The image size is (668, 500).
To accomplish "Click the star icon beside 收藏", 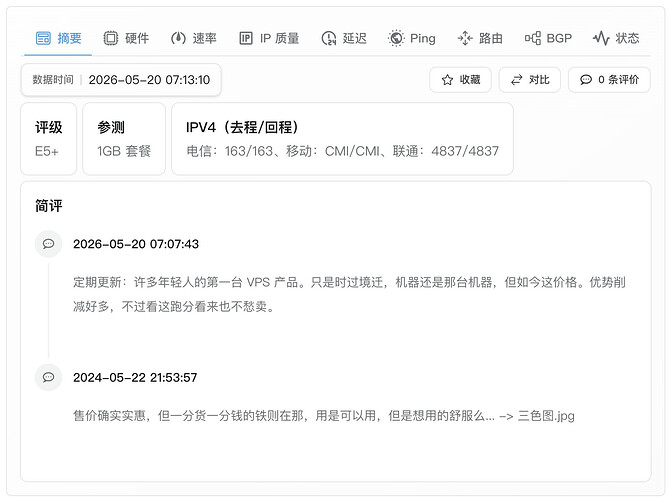I will [x=447, y=80].
